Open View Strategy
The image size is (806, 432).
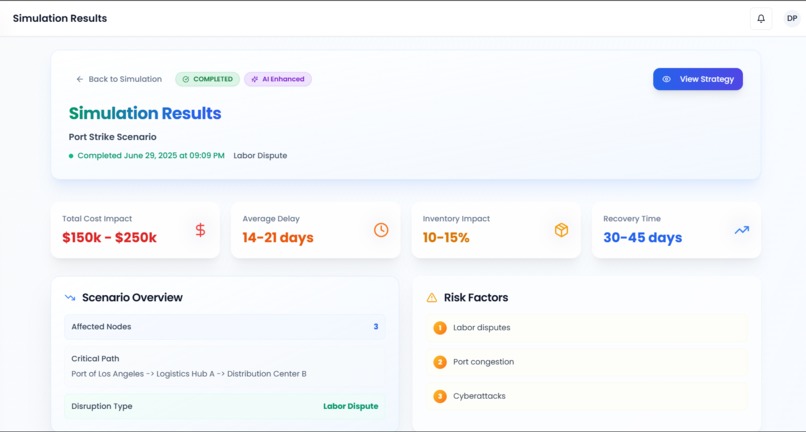[698, 79]
